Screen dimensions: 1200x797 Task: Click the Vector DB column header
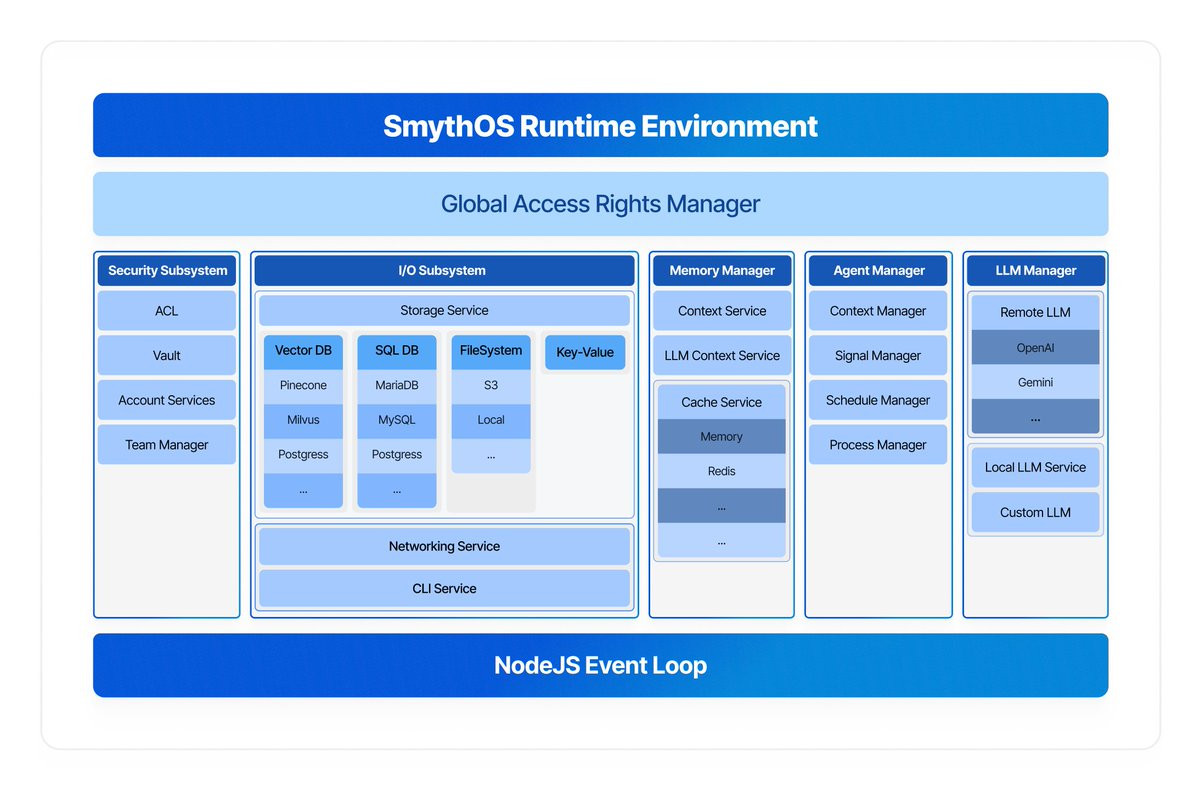point(303,351)
